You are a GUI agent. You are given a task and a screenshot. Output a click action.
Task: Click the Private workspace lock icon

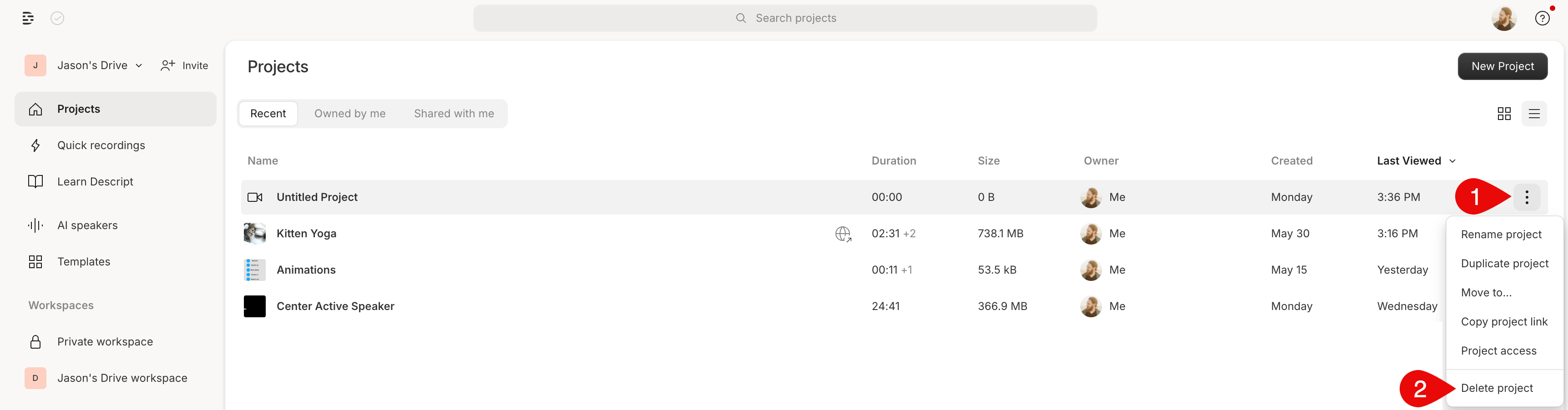[x=35, y=342]
